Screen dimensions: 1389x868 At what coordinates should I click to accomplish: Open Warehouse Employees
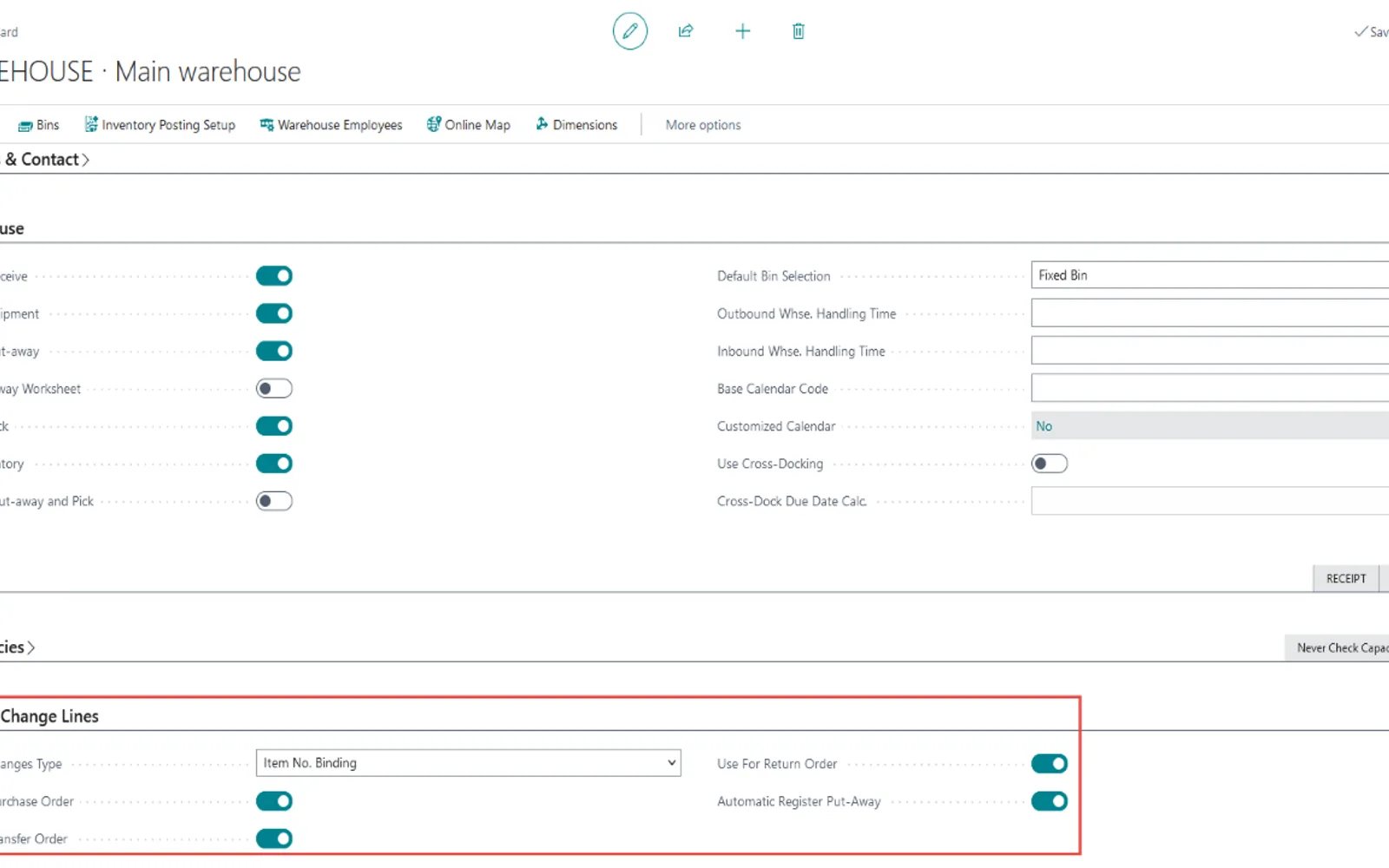pos(331,125)
